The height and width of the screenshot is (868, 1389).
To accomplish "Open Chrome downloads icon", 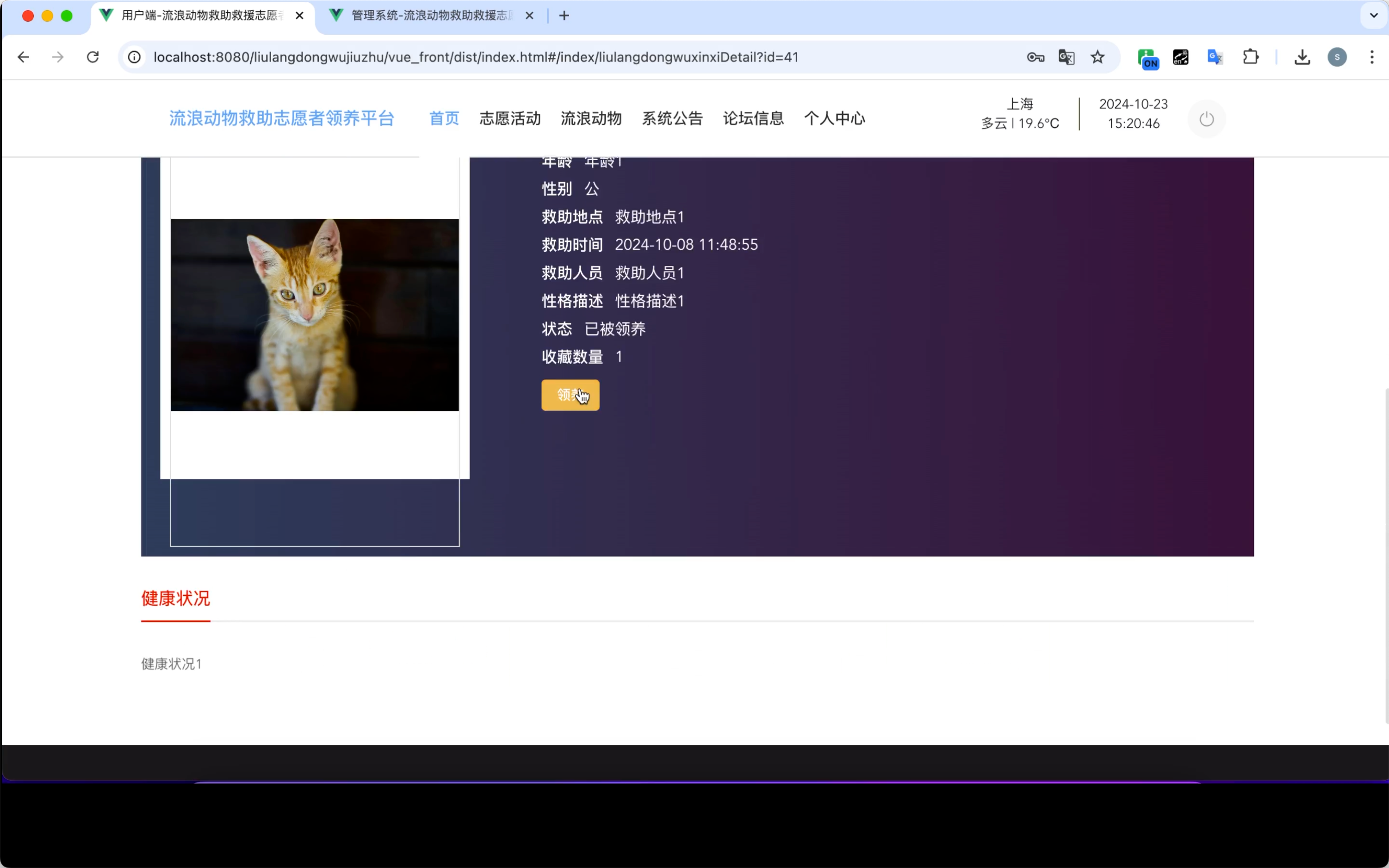I will [1302, 57].
